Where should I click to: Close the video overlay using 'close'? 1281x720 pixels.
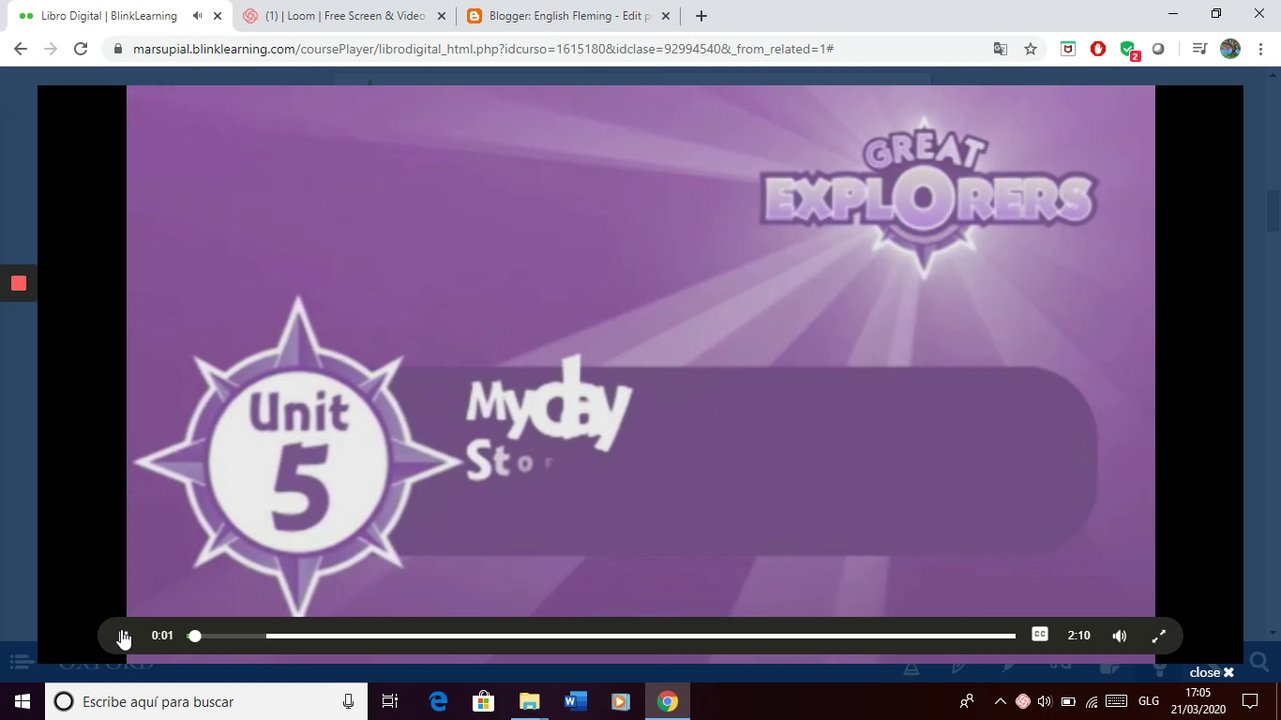pyautogui.click(x=1211, y=672)
